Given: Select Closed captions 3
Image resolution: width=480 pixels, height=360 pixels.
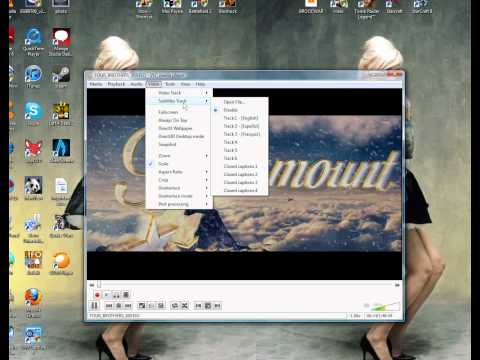Looking at the screenshot, I should point(240,182).
